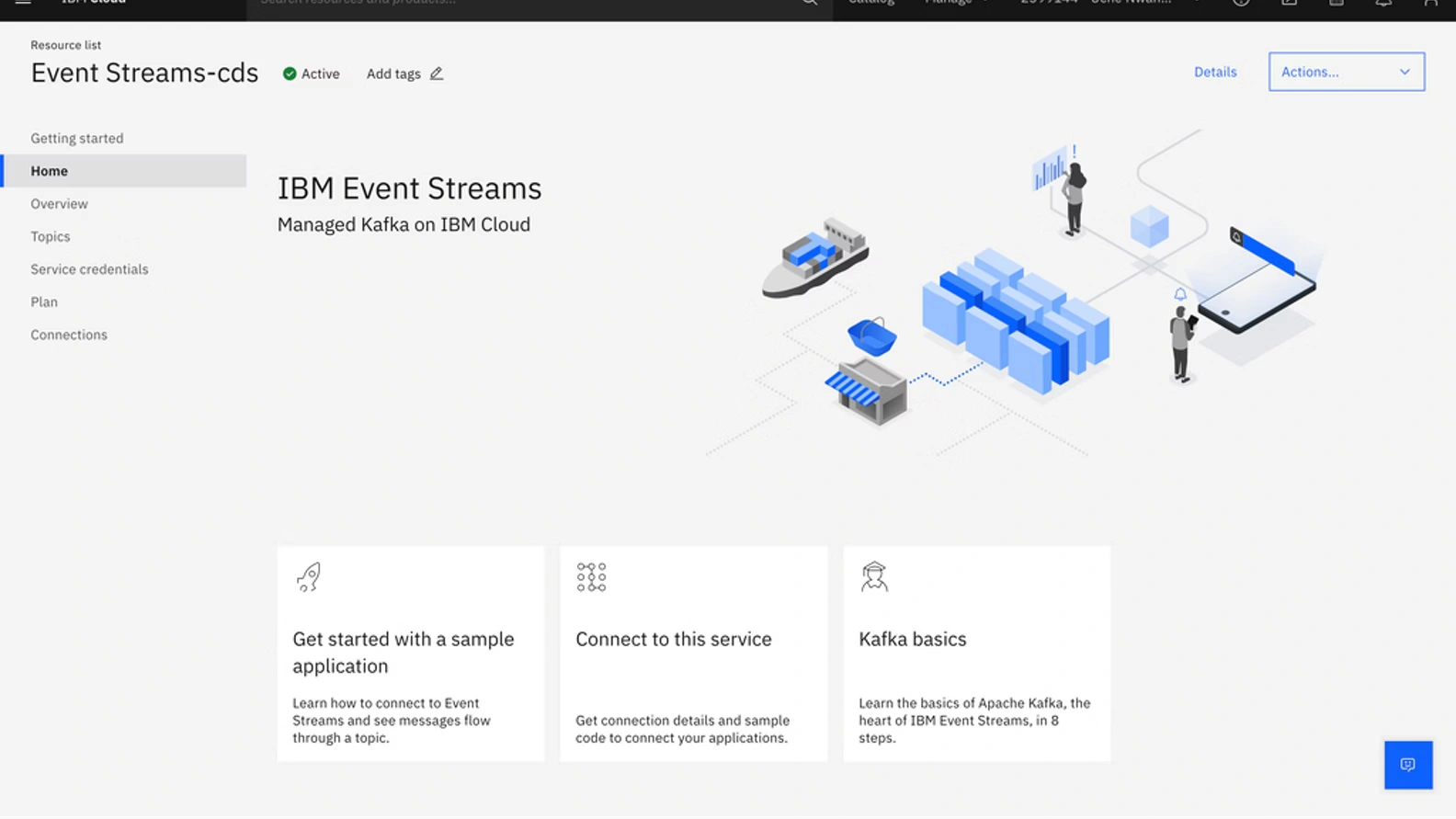Open the notifications bell in top bar
Viewport: 1456px width, 819px height.
[x=1383, y=3]
